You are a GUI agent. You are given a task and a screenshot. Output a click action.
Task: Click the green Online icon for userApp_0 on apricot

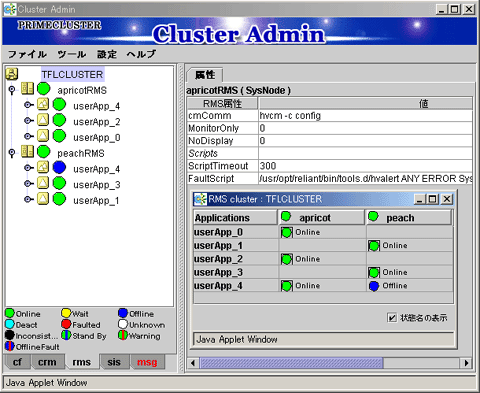[287, 232]
